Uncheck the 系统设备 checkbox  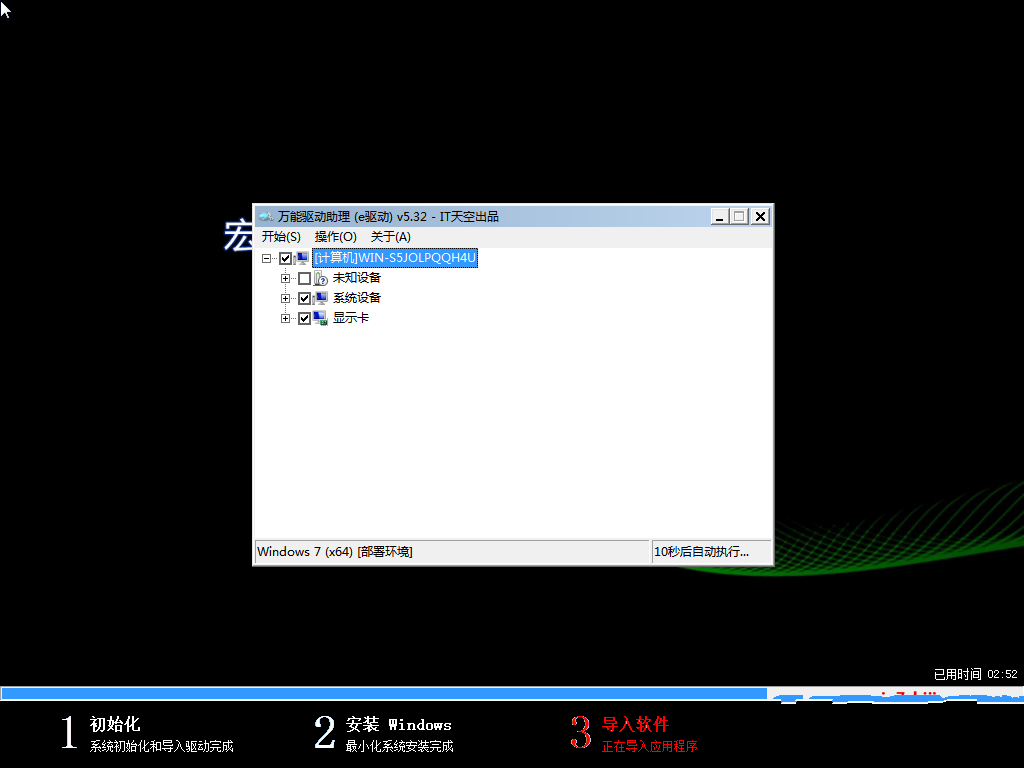(304, 299)
